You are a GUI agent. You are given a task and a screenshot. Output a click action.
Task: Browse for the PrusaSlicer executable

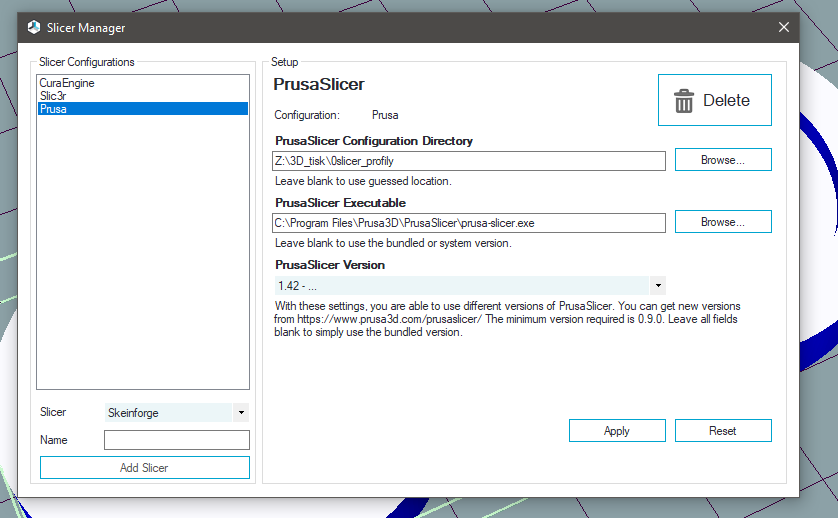(x=722, y=222)
